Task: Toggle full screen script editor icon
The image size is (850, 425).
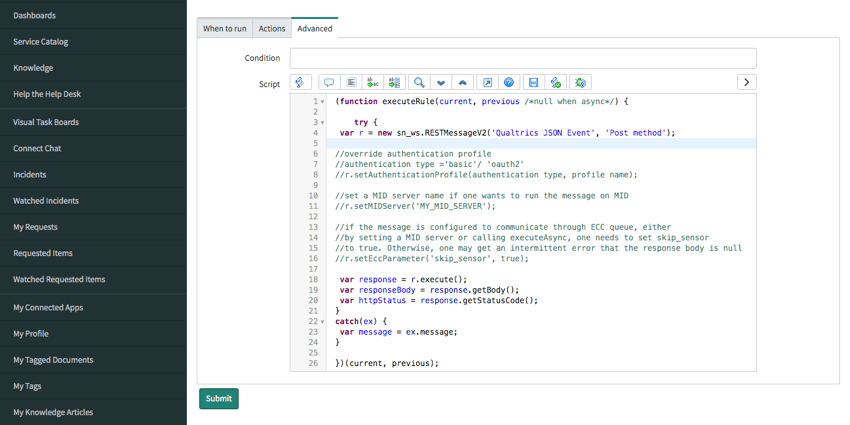Action: 487,82
